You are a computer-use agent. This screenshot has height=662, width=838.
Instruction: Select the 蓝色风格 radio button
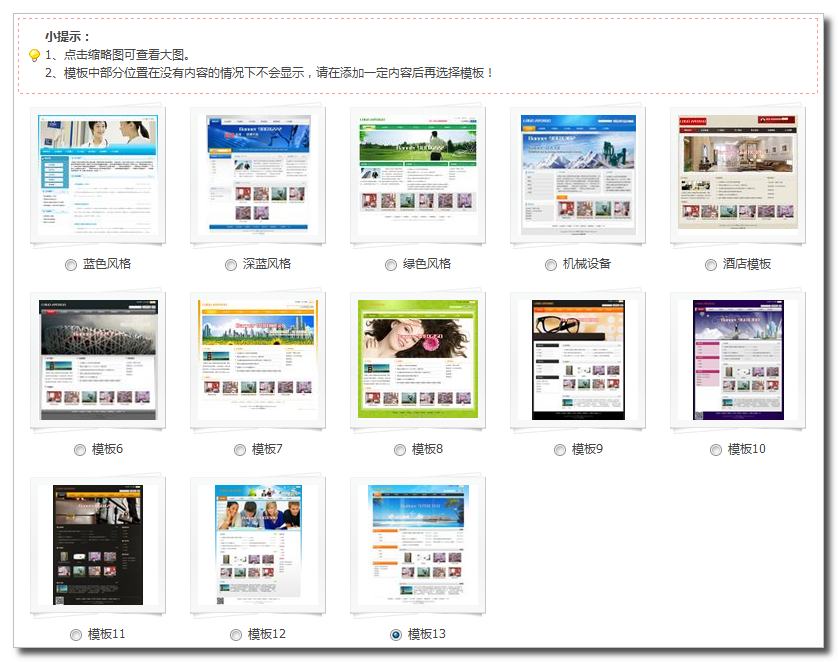[71, 265]
